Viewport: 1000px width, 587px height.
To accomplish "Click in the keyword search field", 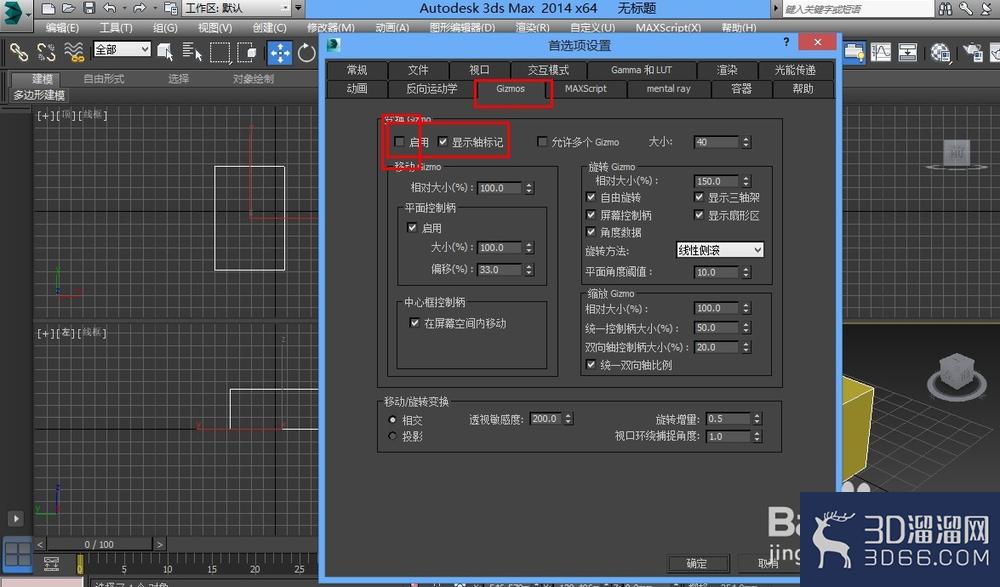I will pyautogui.click(x=858, y=9).
